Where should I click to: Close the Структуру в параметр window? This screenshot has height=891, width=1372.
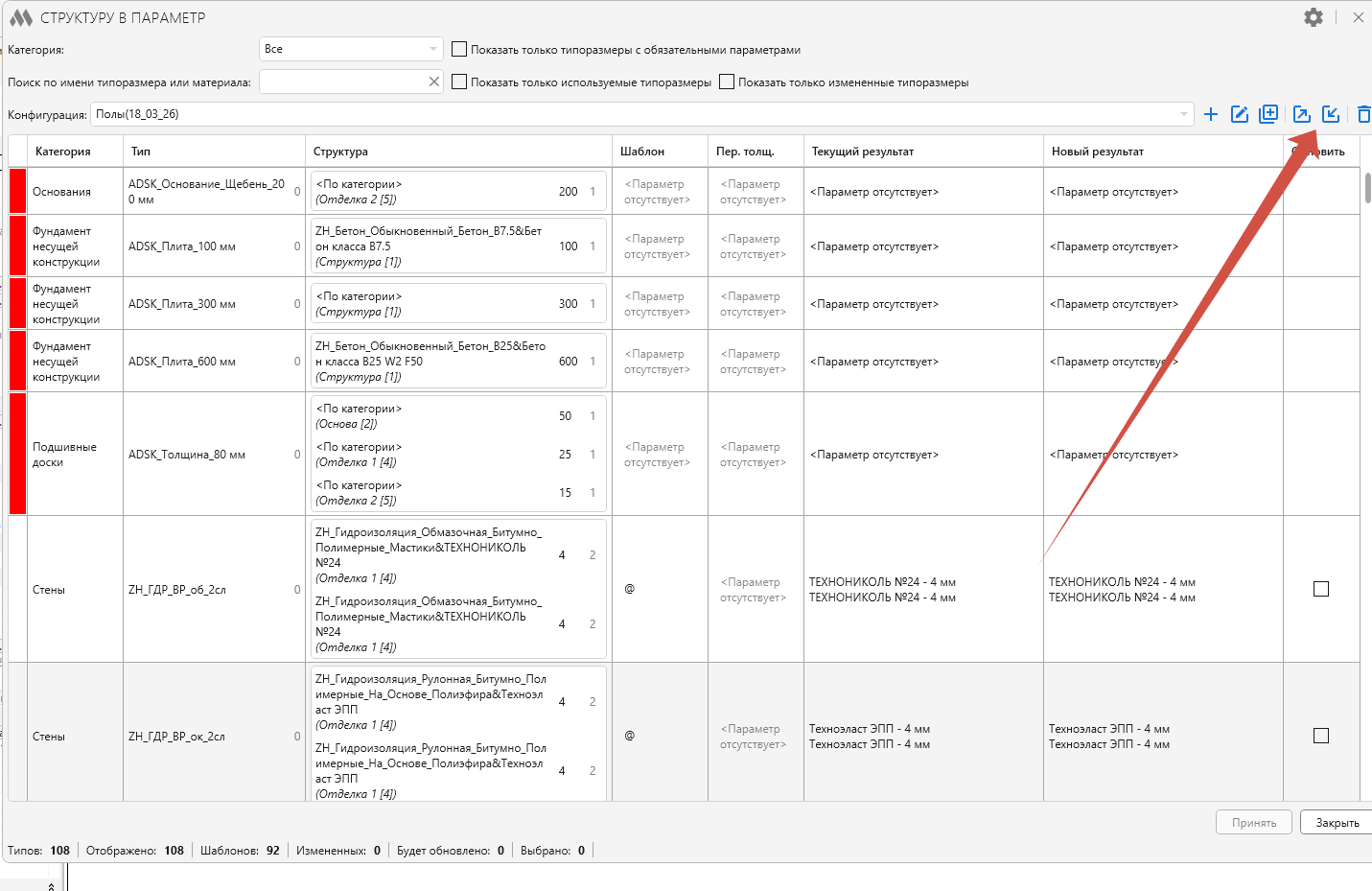[x=1359, y=17]
